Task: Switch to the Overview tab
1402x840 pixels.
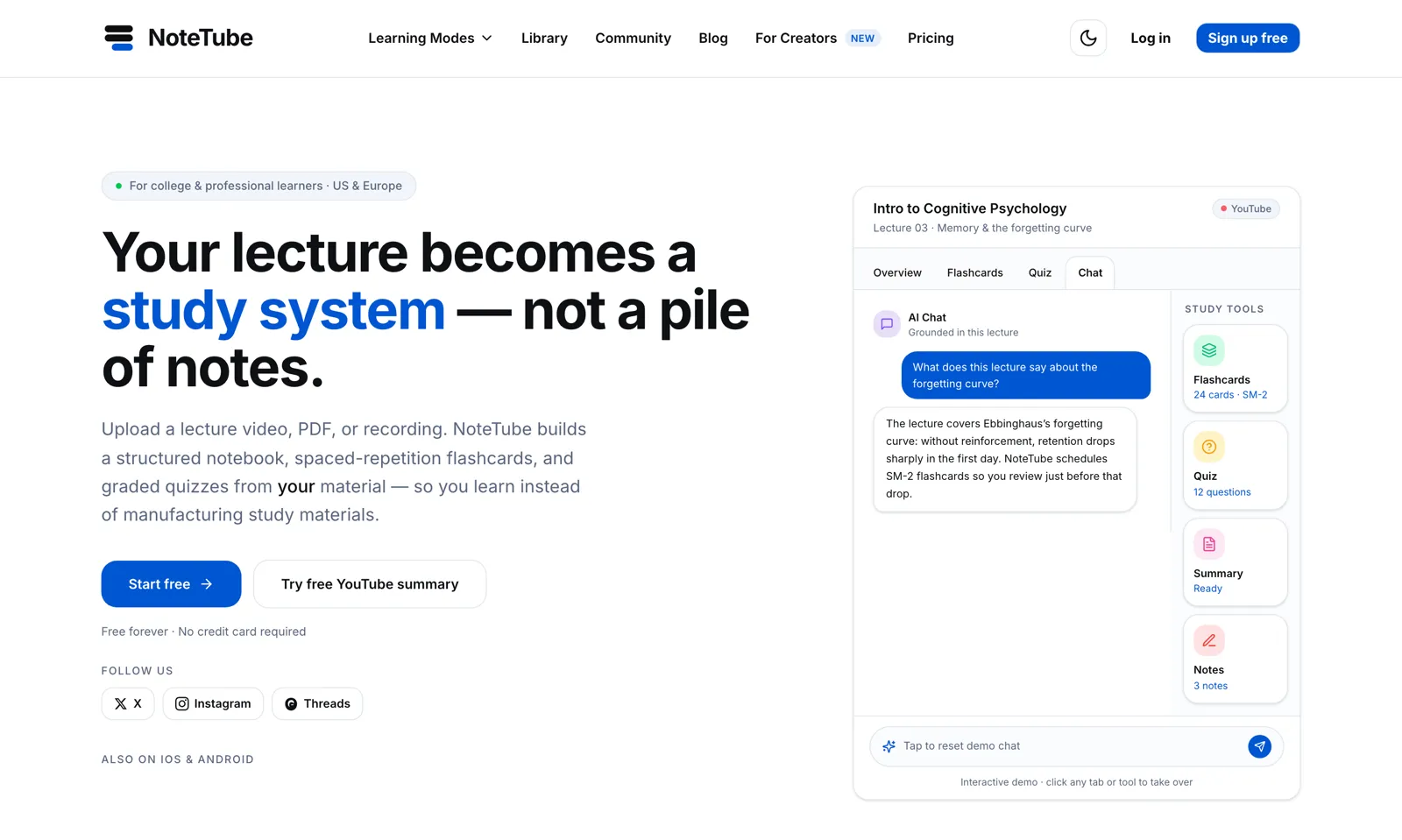Action: coord(897,272)
